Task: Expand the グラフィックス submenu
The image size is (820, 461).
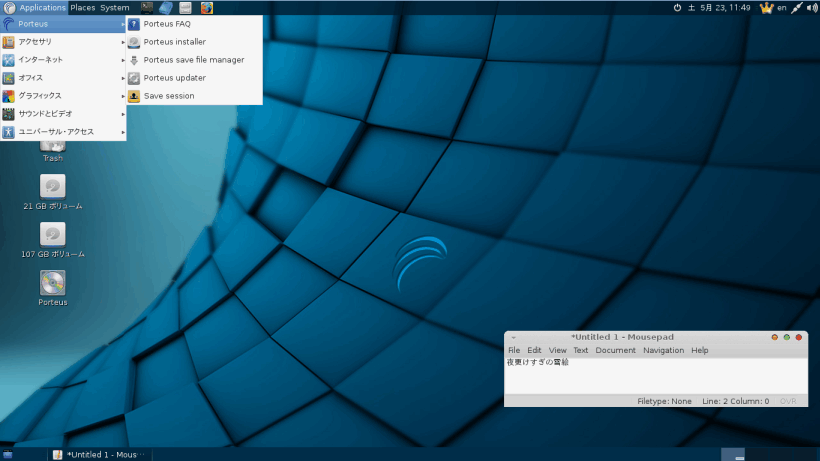Action: pos(63,96)
